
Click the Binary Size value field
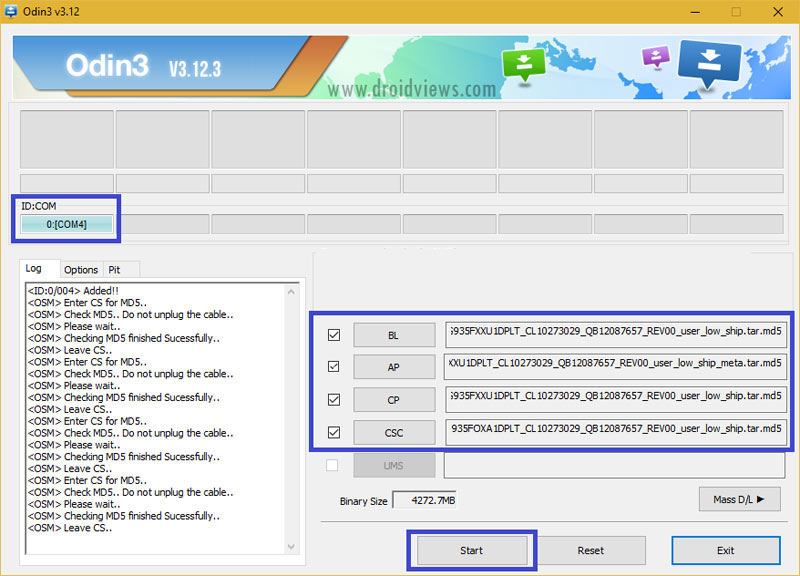click(424, 500)
